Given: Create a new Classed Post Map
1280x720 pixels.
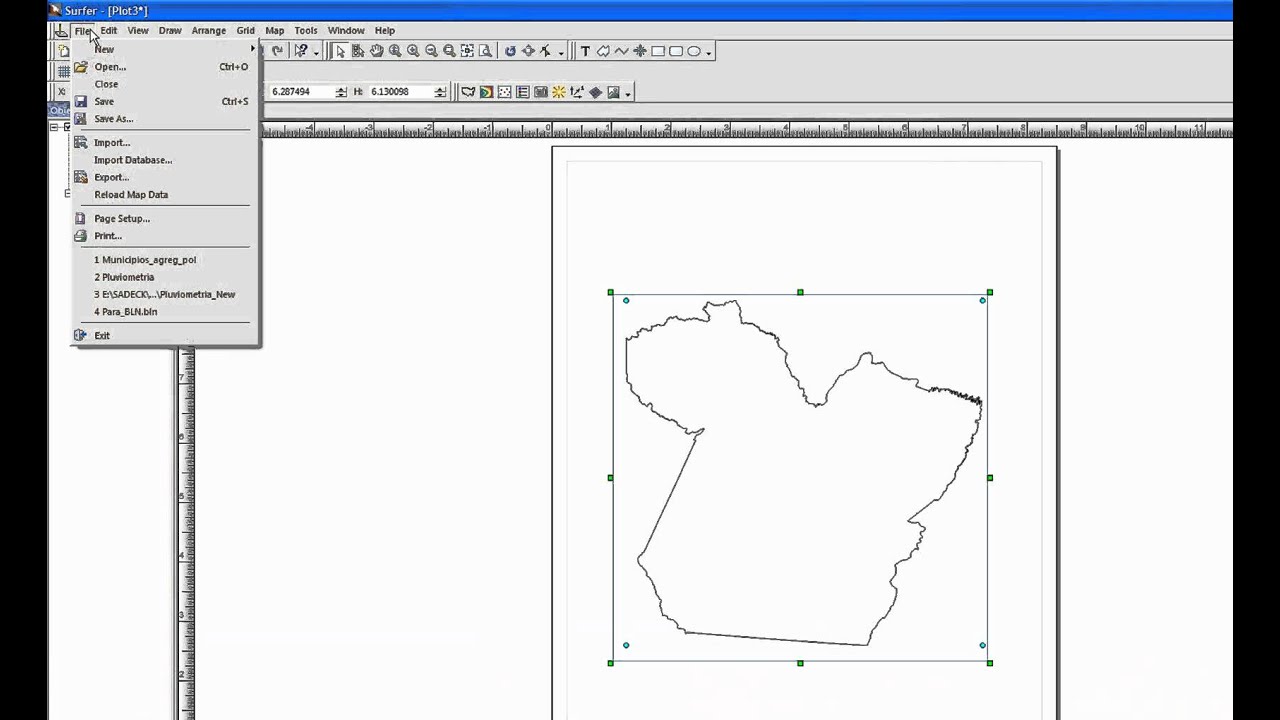Looking at the screenshot, I should point(522,92).
